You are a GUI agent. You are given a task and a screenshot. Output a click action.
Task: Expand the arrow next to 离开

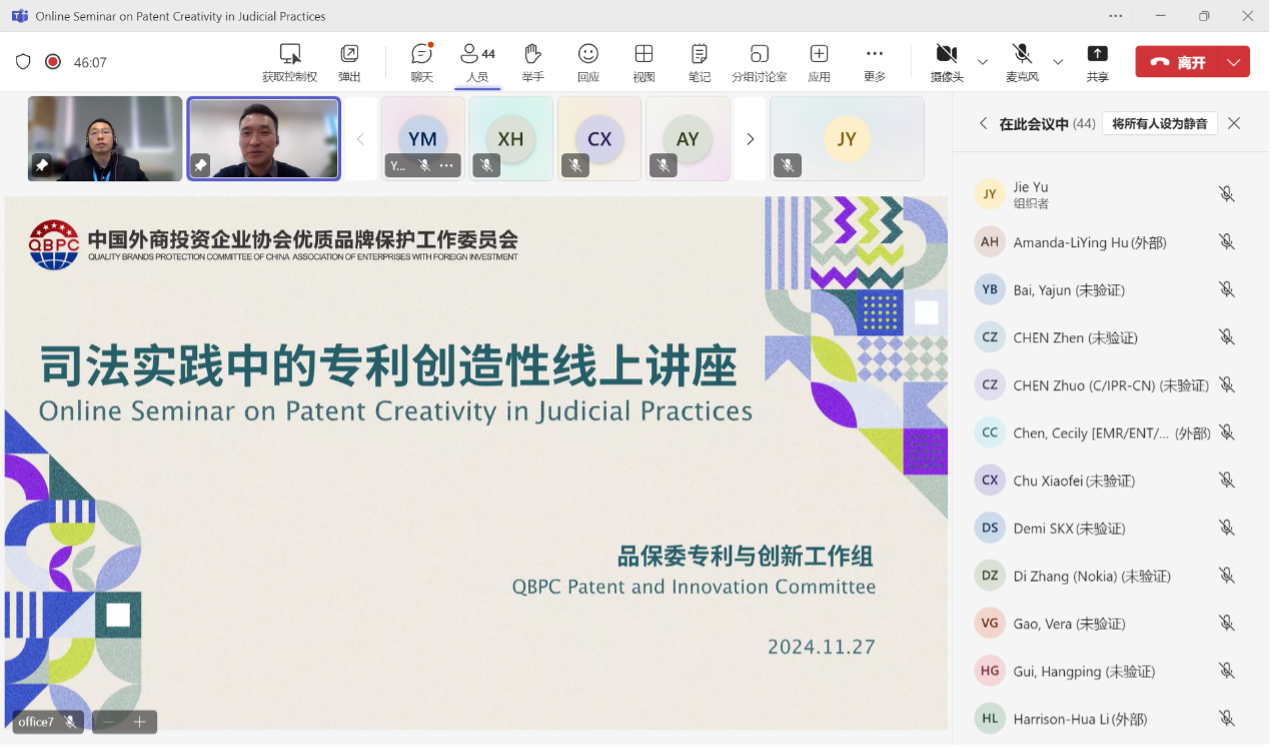coord(1235,62)
